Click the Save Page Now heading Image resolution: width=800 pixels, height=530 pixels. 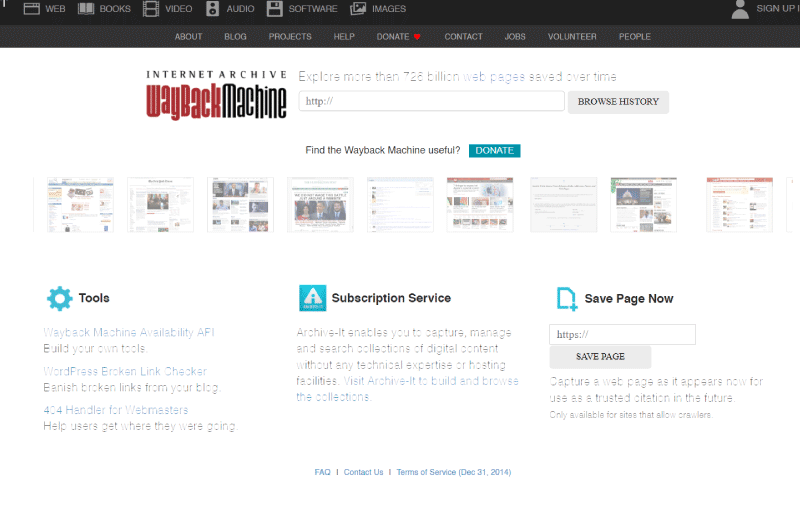pyautogui.click(x=629, y=299)
